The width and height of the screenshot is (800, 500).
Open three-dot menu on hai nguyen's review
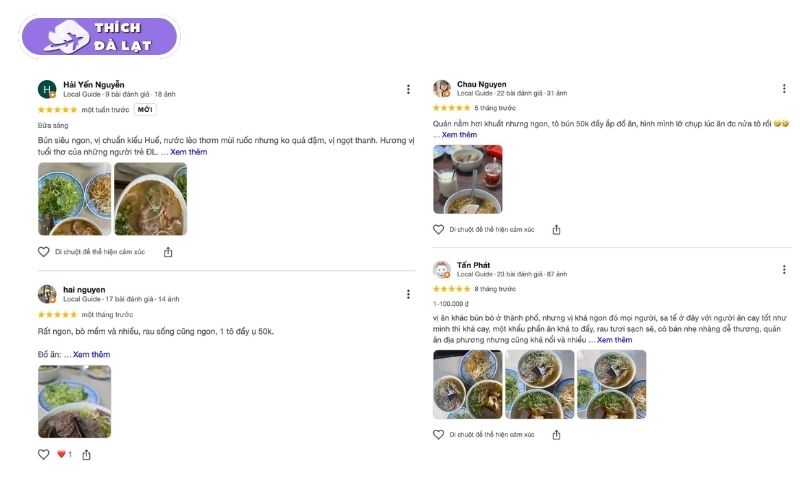coord(408,294)
